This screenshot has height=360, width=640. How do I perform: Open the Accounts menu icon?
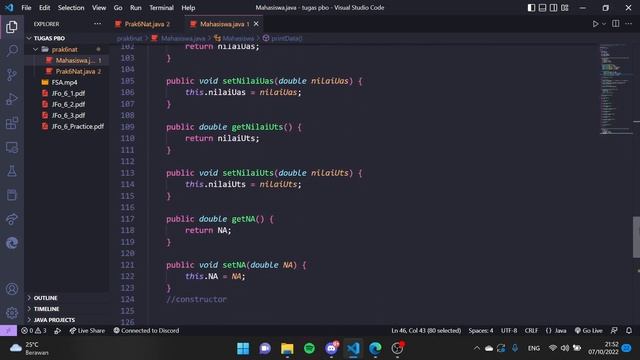[x=12, y=289]
